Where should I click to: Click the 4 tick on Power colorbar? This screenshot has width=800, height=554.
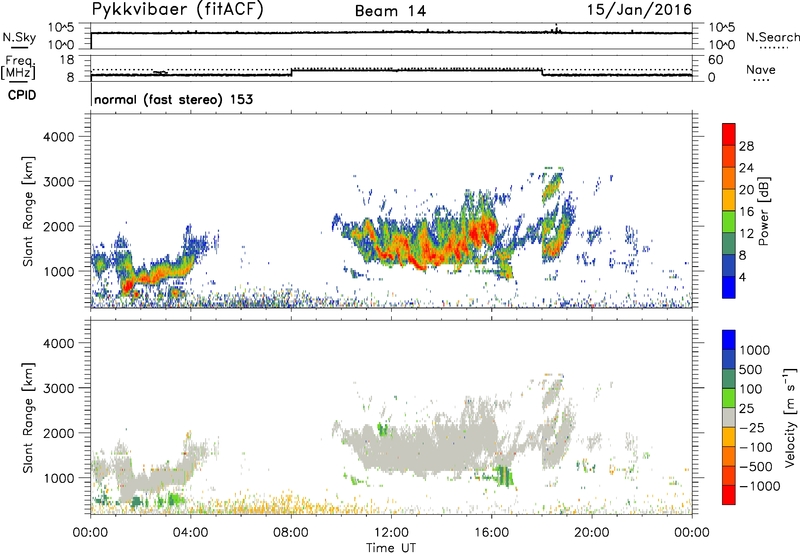point(744,277)
